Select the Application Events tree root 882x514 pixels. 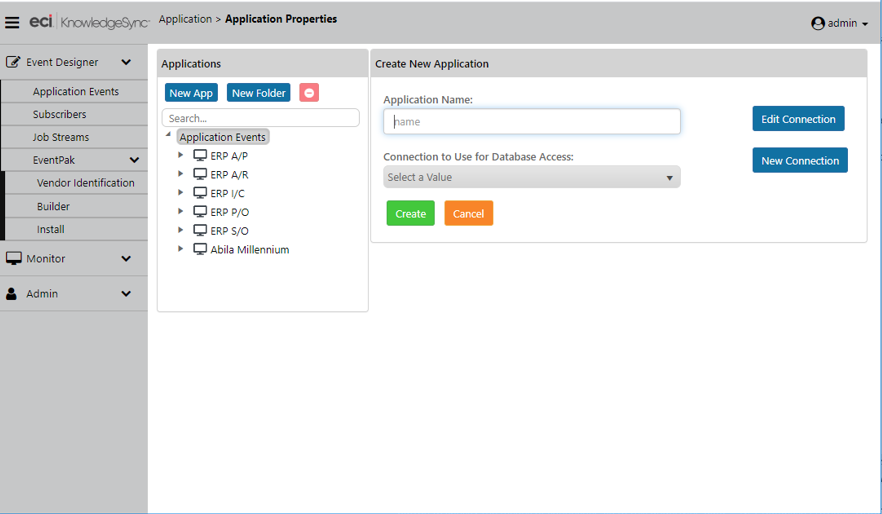[x=223, y=137]
